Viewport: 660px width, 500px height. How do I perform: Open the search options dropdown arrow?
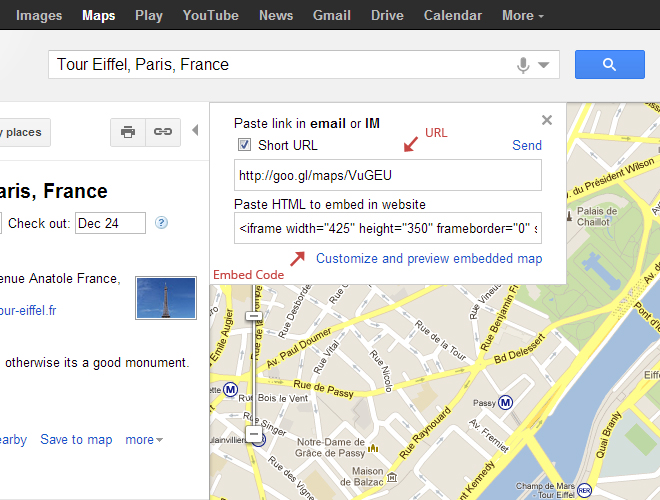544,65
